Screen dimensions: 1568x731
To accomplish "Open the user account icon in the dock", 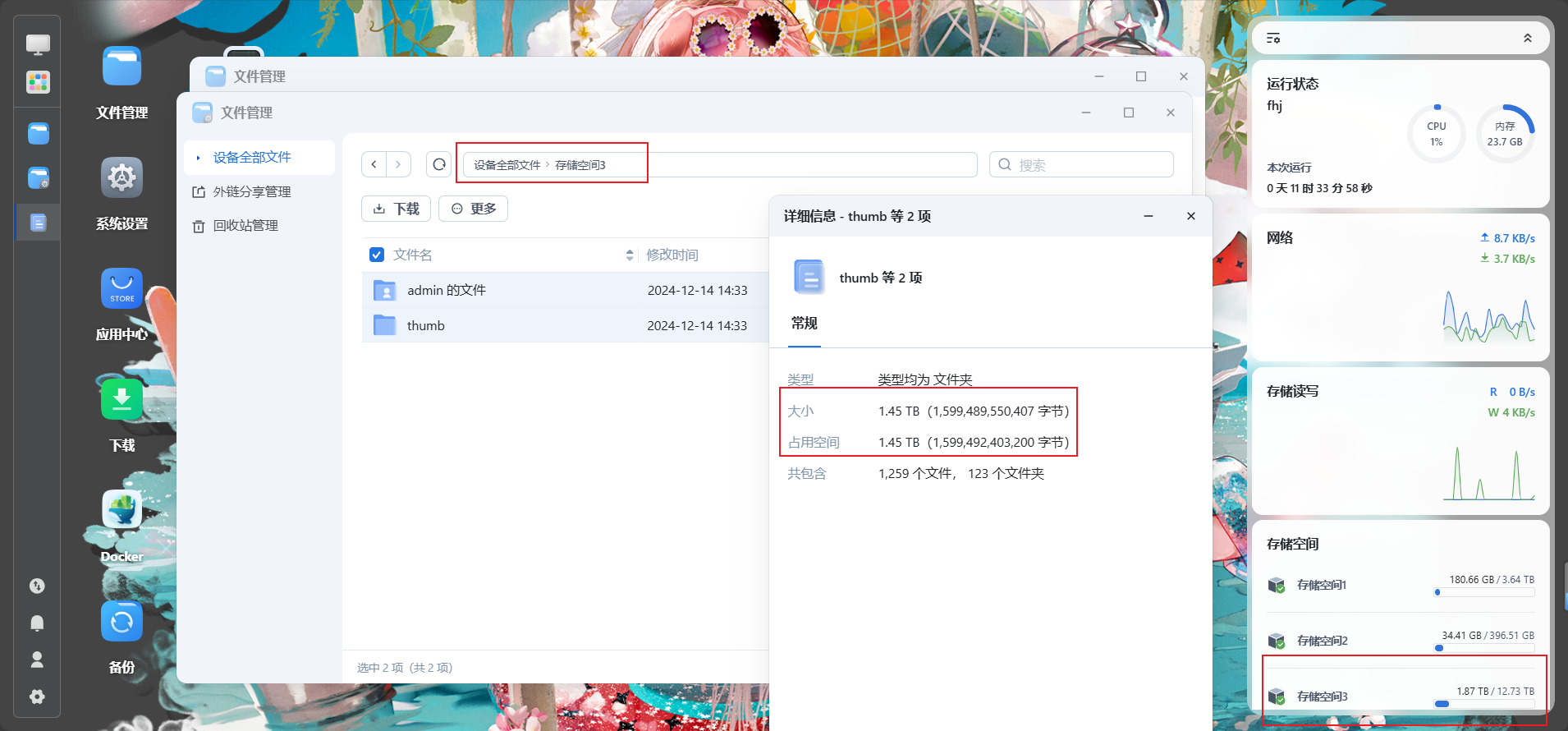I will (37, 660).
